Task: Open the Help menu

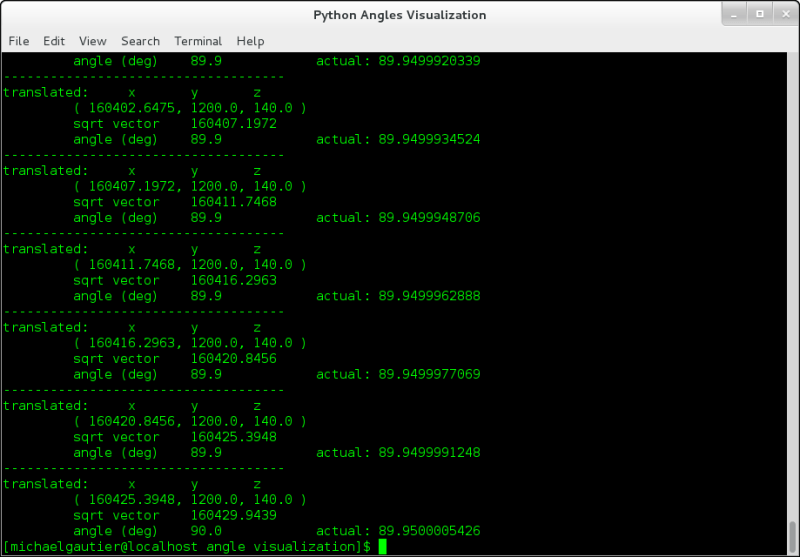Action: [x=251, y=41]
